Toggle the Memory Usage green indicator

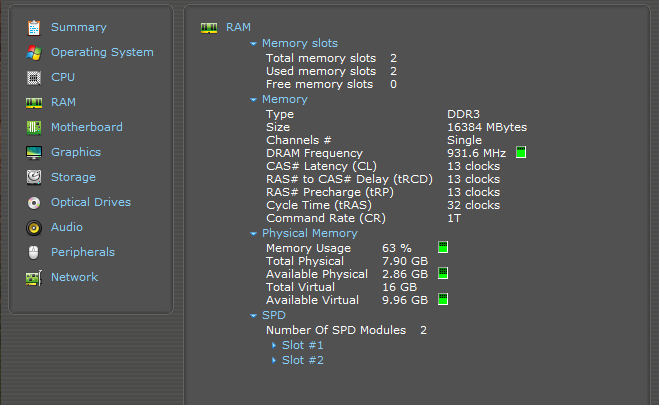[x=442, y=247]
